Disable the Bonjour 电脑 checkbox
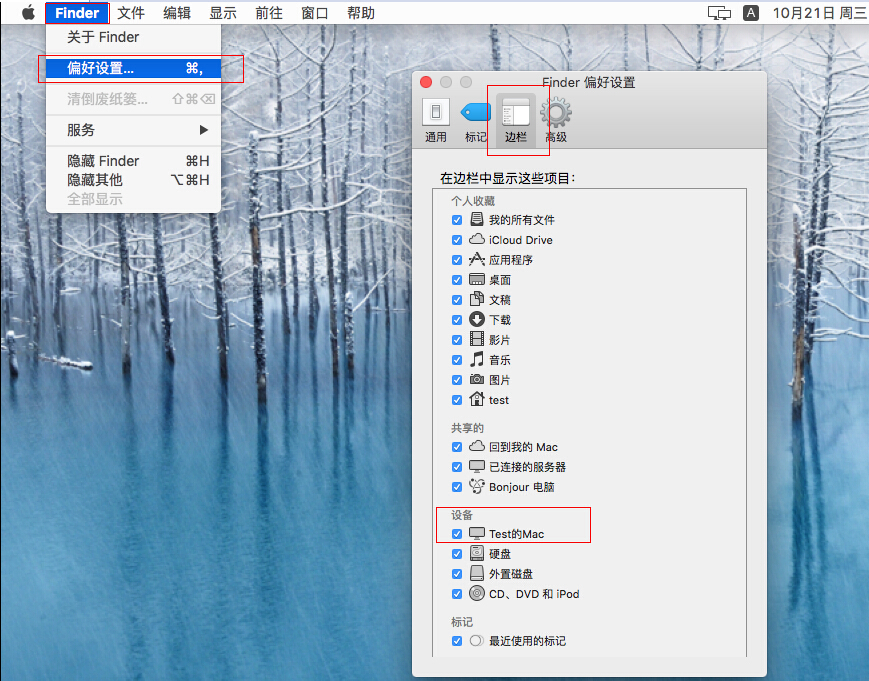The height and width of the screenshot is (681, 869). pyautogui.click(x=457, y=487)
